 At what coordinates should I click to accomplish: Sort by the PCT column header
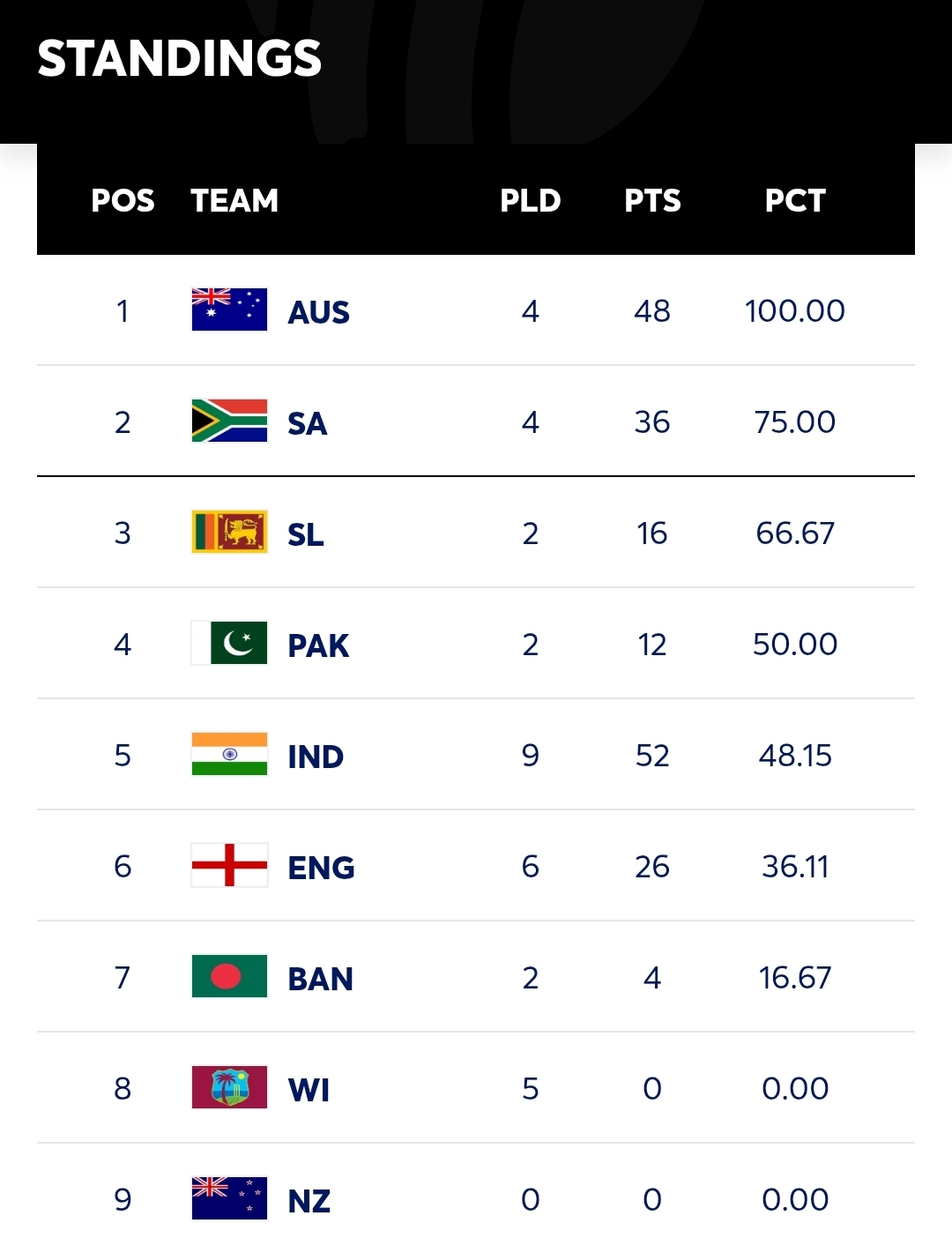coord(795,201)
